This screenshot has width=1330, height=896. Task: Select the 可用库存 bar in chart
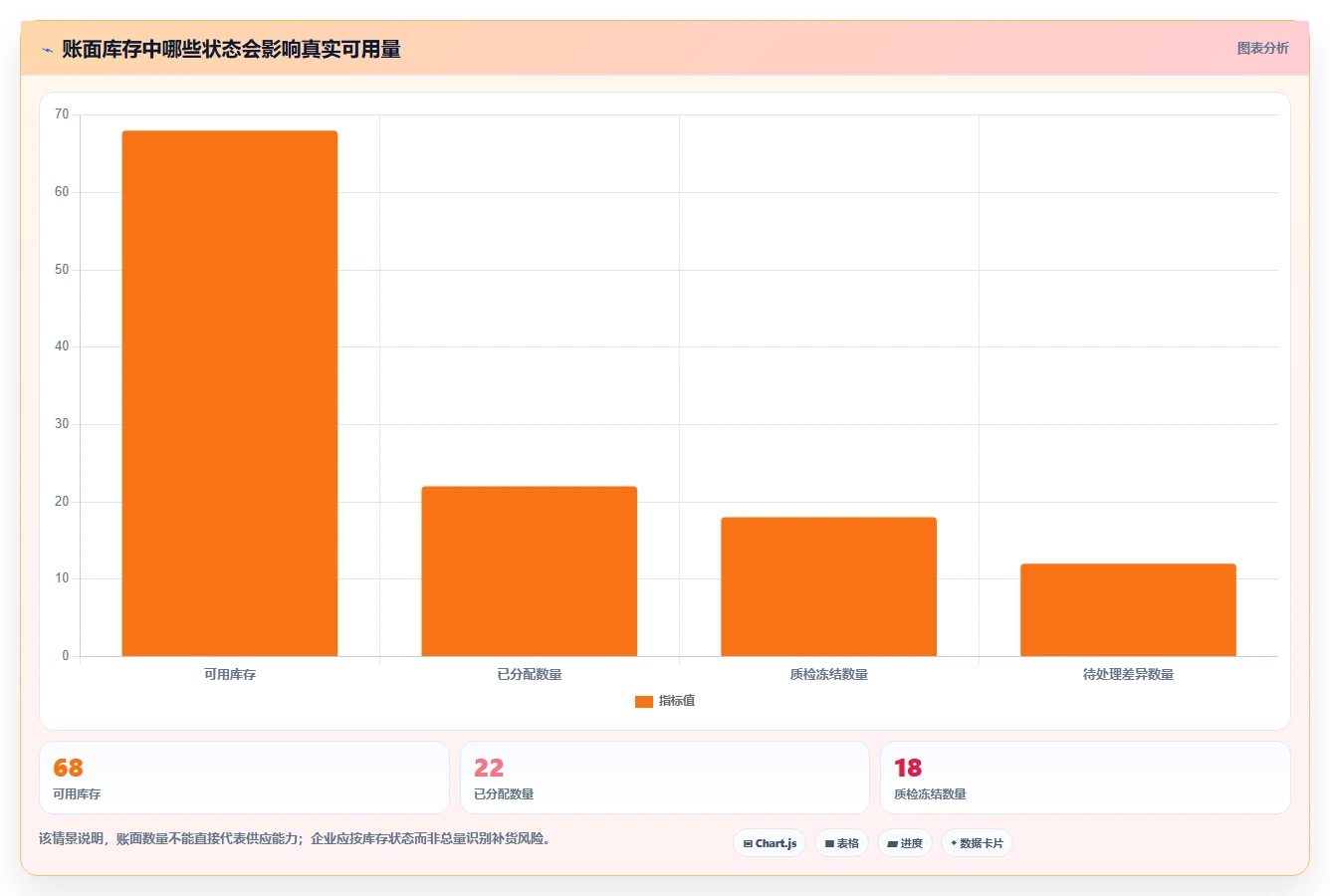point(230,393)
